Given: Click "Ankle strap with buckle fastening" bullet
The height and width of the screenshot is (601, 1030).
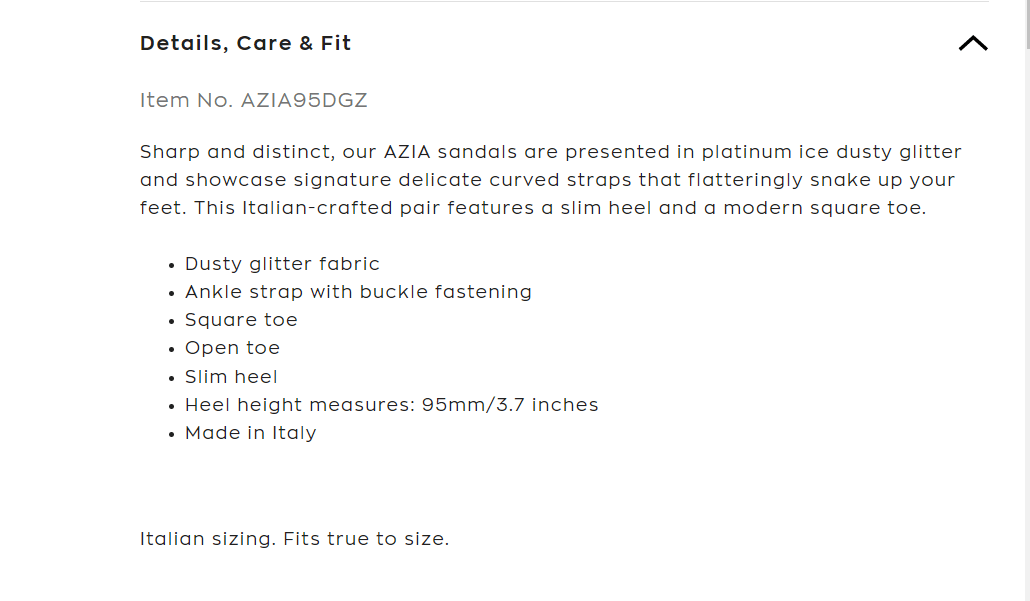Looking at the screenshot, I should click(358, 292).
